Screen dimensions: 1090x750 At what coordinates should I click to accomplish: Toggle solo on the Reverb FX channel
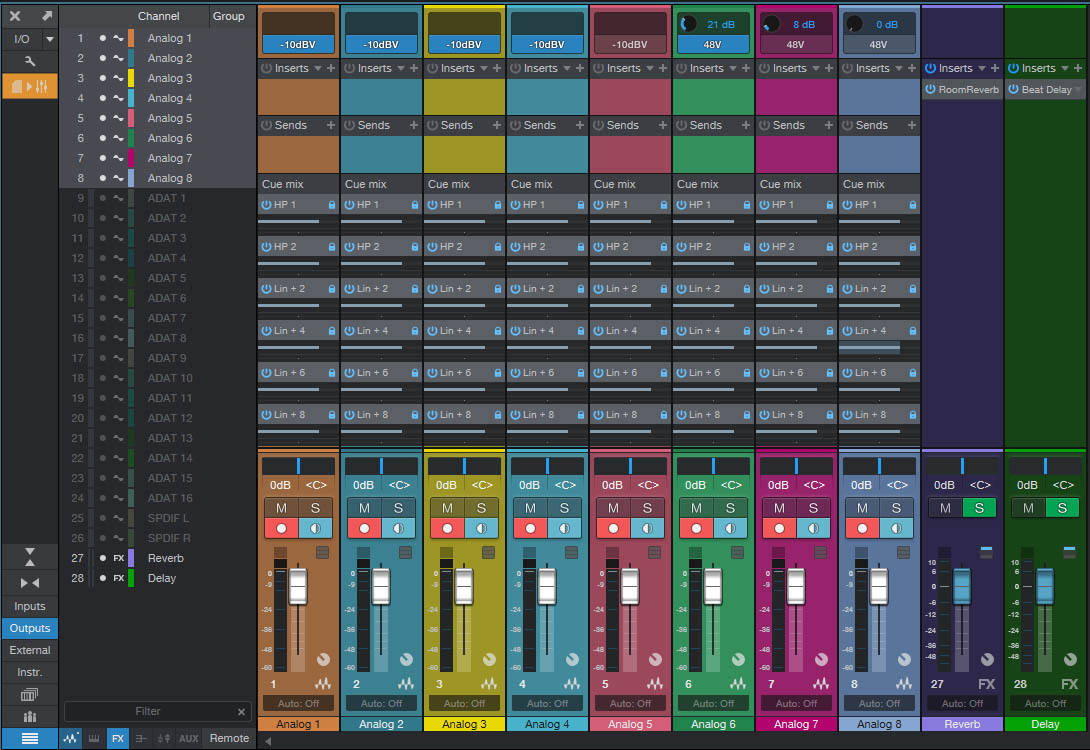pyautogui.click(x=979, y=508)
